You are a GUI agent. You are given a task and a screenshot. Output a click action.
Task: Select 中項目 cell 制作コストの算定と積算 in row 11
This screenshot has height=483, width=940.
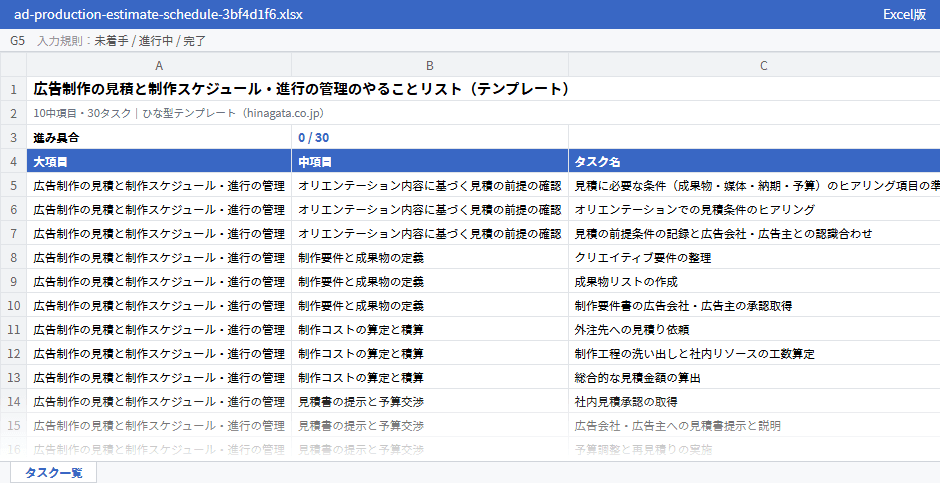click(x=430, y=330)
